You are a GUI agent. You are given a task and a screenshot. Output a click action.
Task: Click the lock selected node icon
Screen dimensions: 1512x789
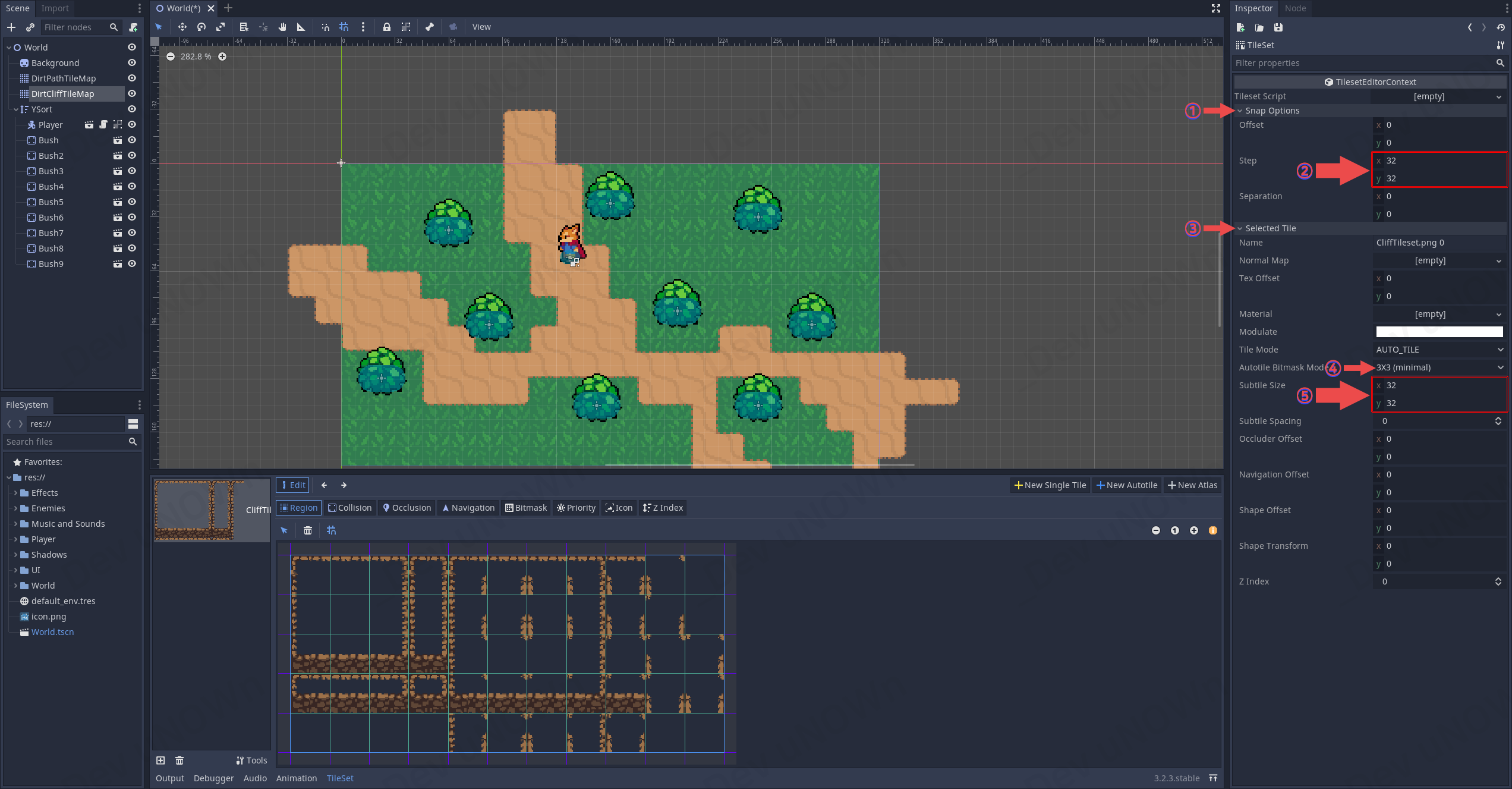386,27
